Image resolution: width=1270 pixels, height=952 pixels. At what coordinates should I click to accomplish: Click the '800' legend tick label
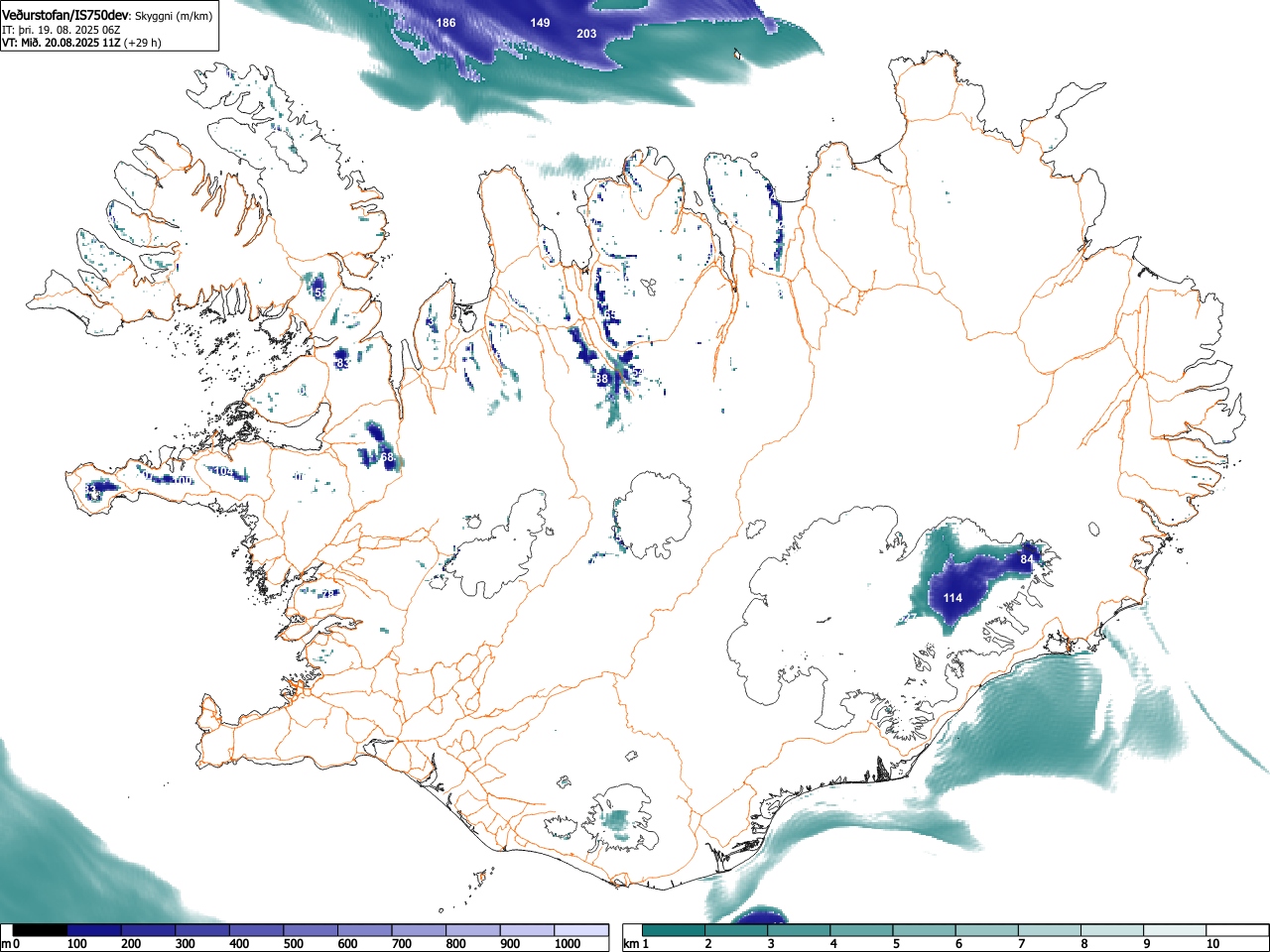tap(455, 944)
